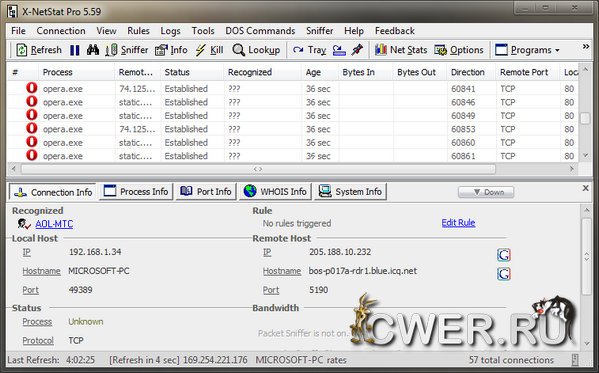Screen dimensions: 599x373
Task: Click the pushpin always-on-top icon
Action: tap(357, 50)
